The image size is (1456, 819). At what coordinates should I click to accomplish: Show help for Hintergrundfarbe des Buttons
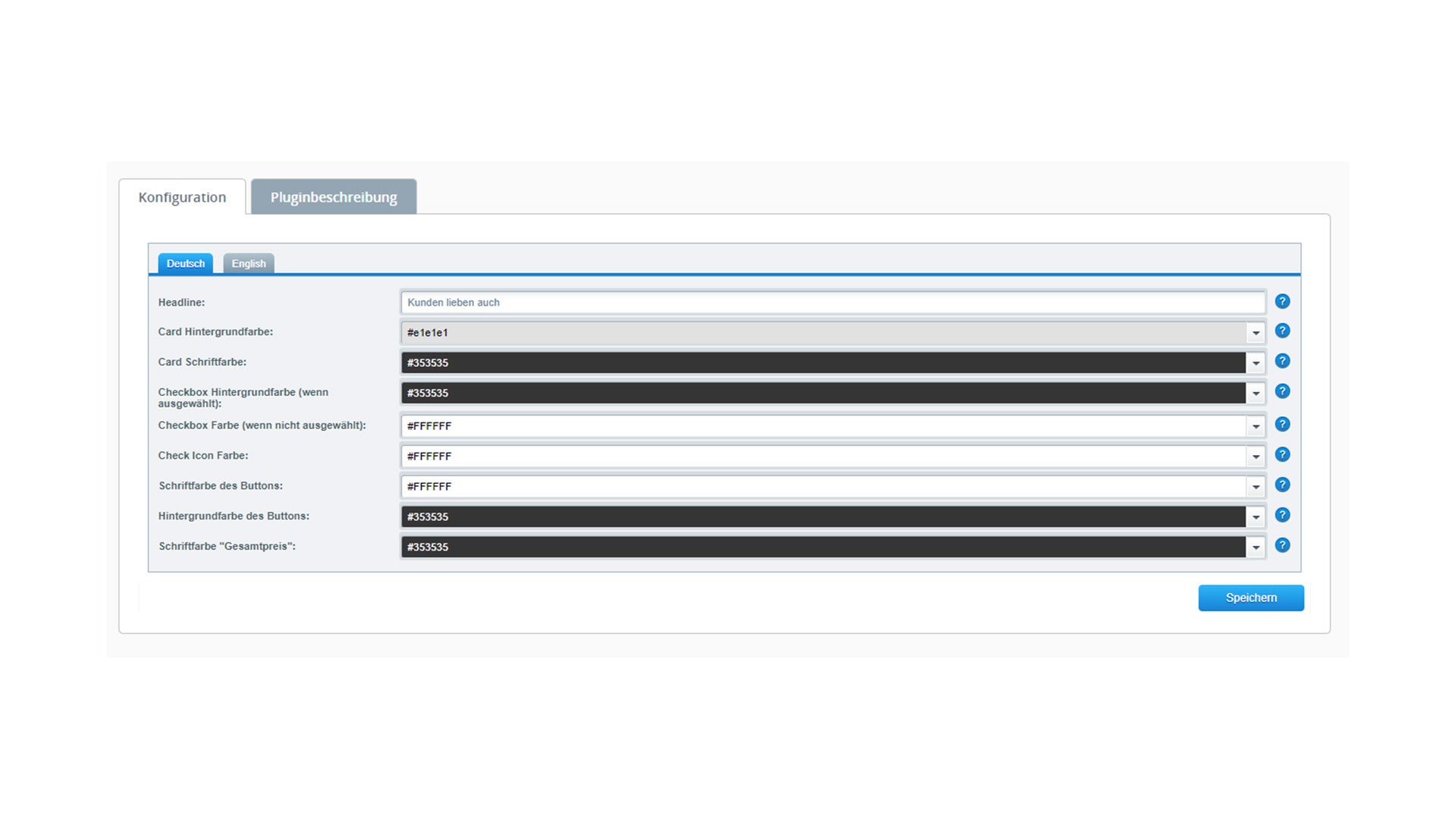pos(1282,515)
